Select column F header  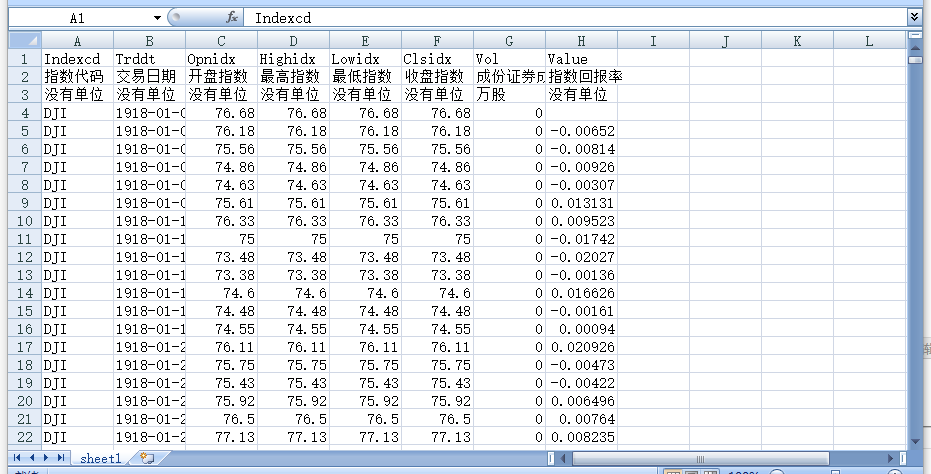point(437,40)
